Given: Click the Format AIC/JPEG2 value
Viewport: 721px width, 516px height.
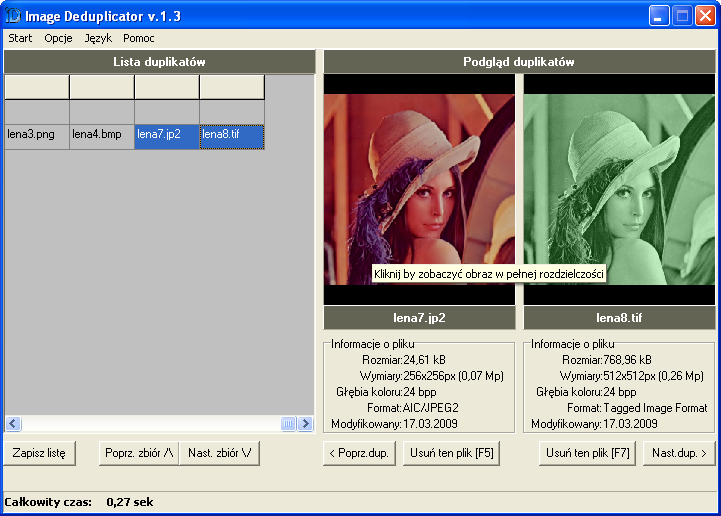Looking at the screenshot, I should 431,408.
